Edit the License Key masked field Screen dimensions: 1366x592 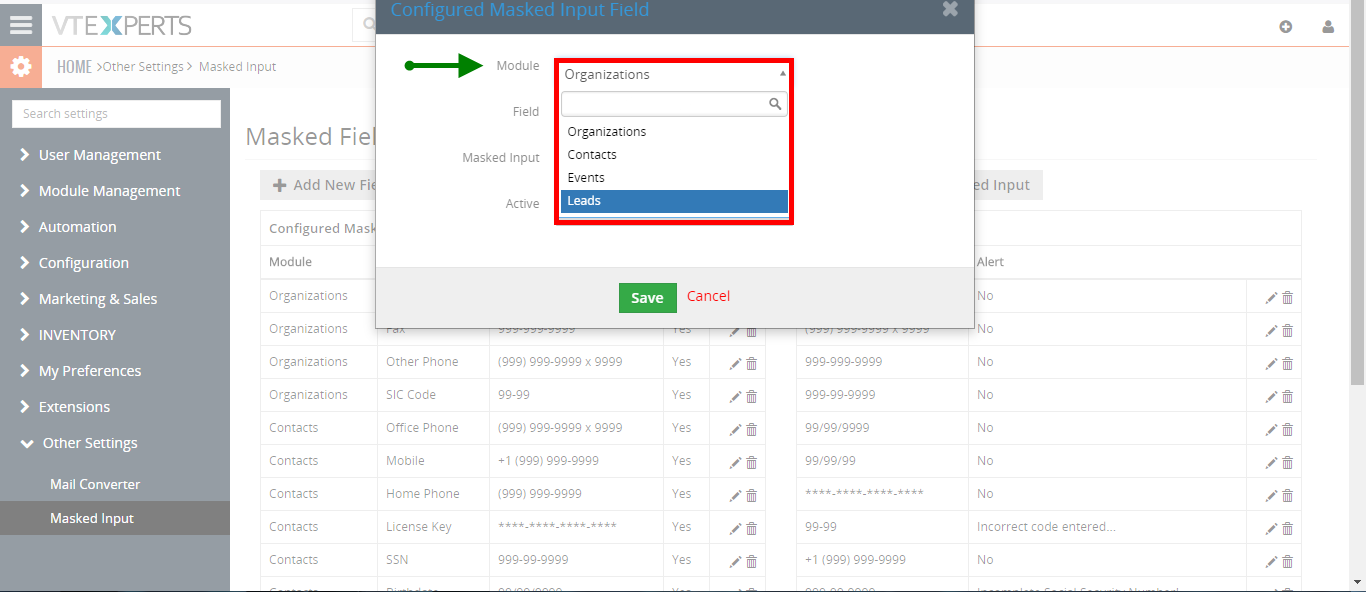coord(735,529)
